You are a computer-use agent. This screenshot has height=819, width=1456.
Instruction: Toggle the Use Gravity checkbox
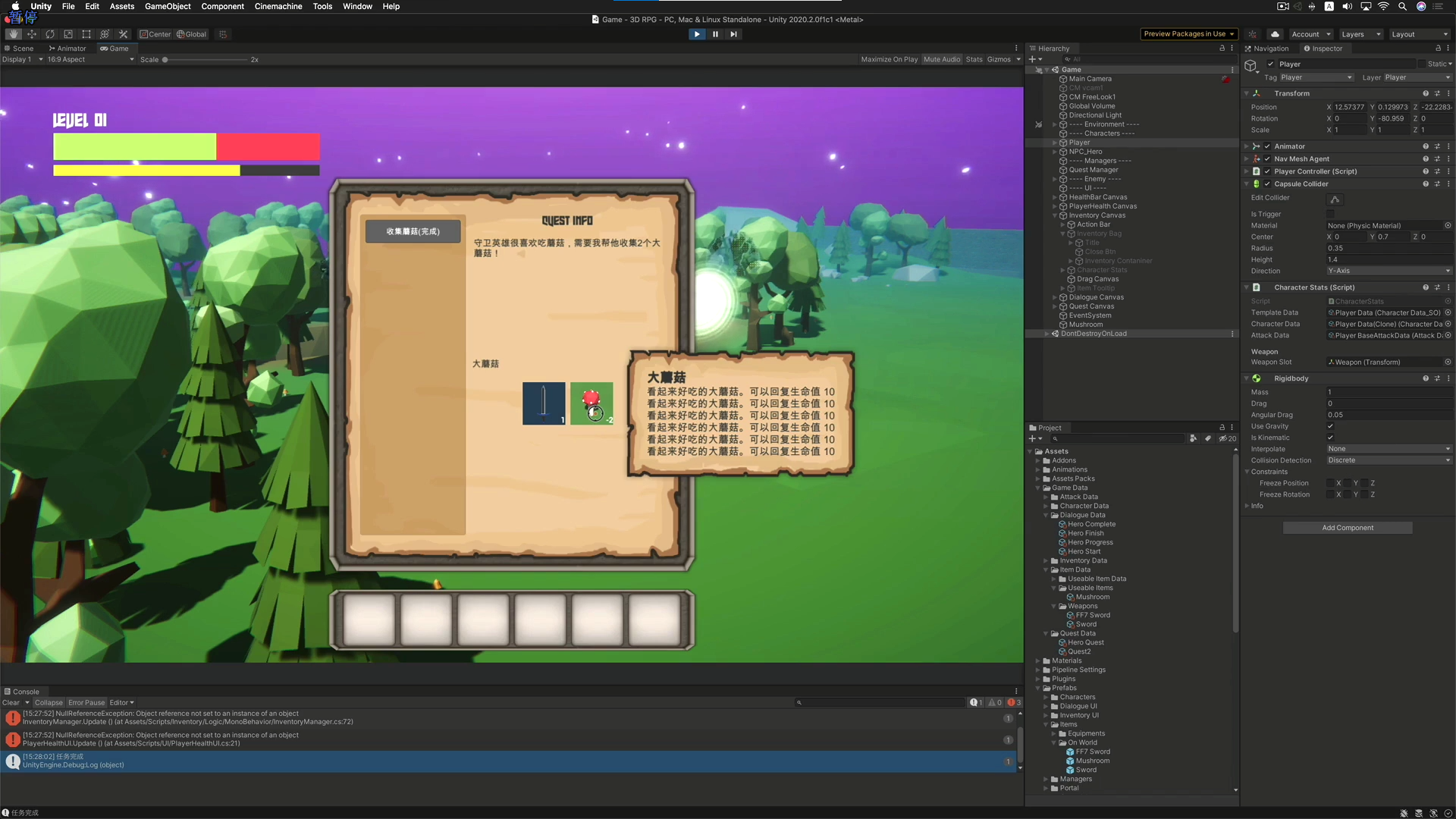[1330, 426]
